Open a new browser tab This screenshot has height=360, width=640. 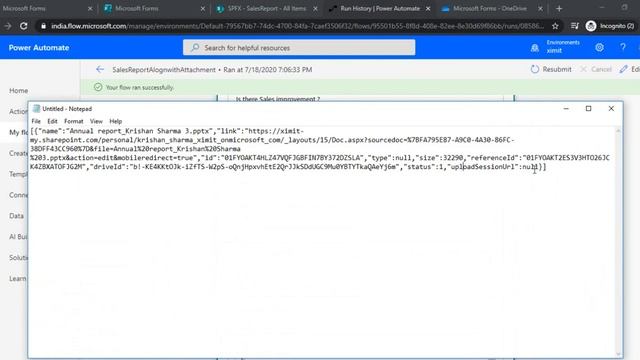click(x=559, y=9)
